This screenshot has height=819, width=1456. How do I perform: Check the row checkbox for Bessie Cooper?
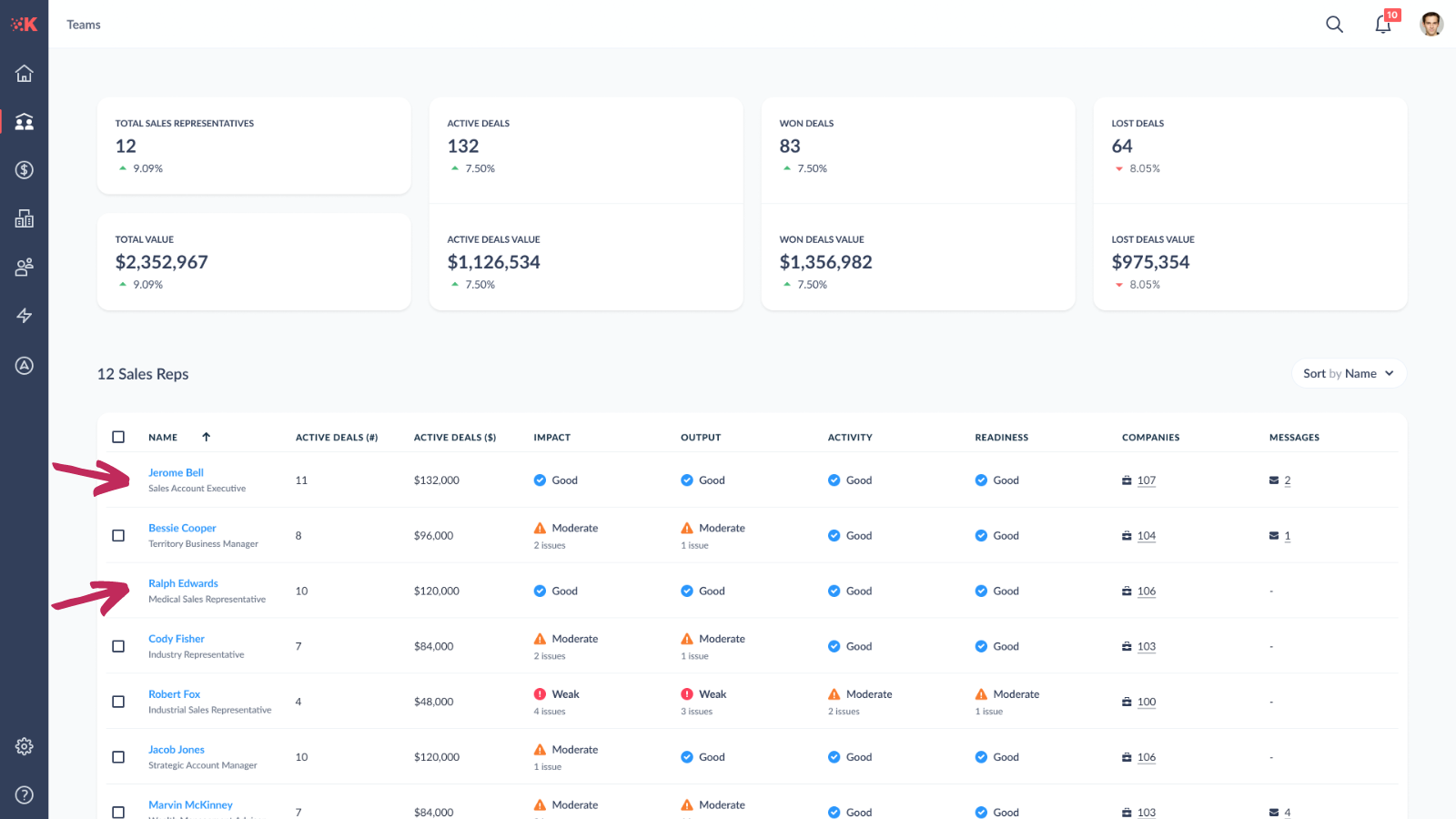point(118,535)
